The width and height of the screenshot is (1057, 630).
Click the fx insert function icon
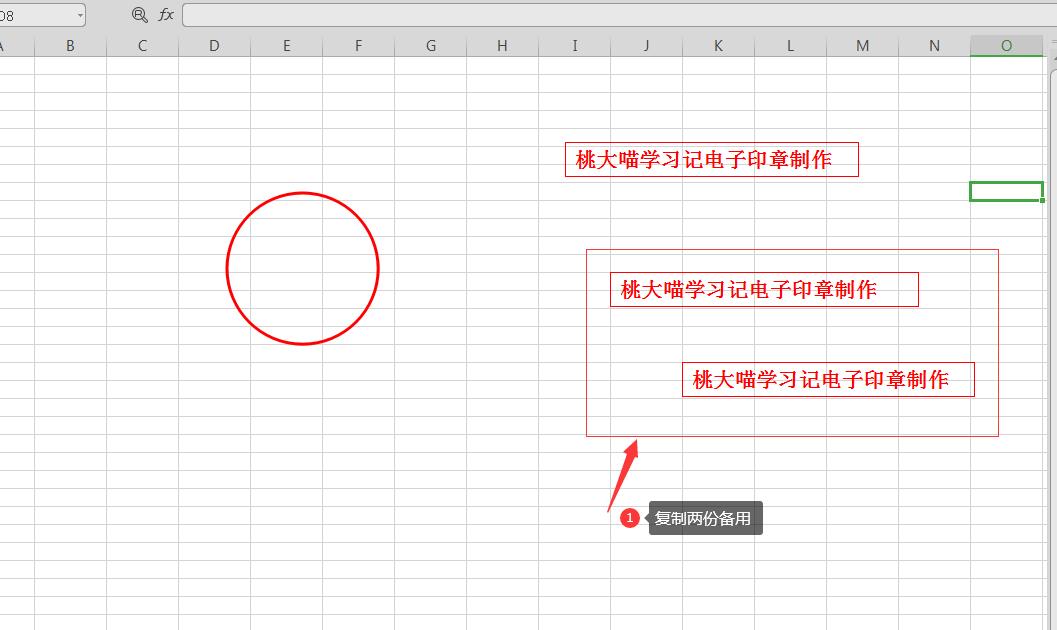166,15
